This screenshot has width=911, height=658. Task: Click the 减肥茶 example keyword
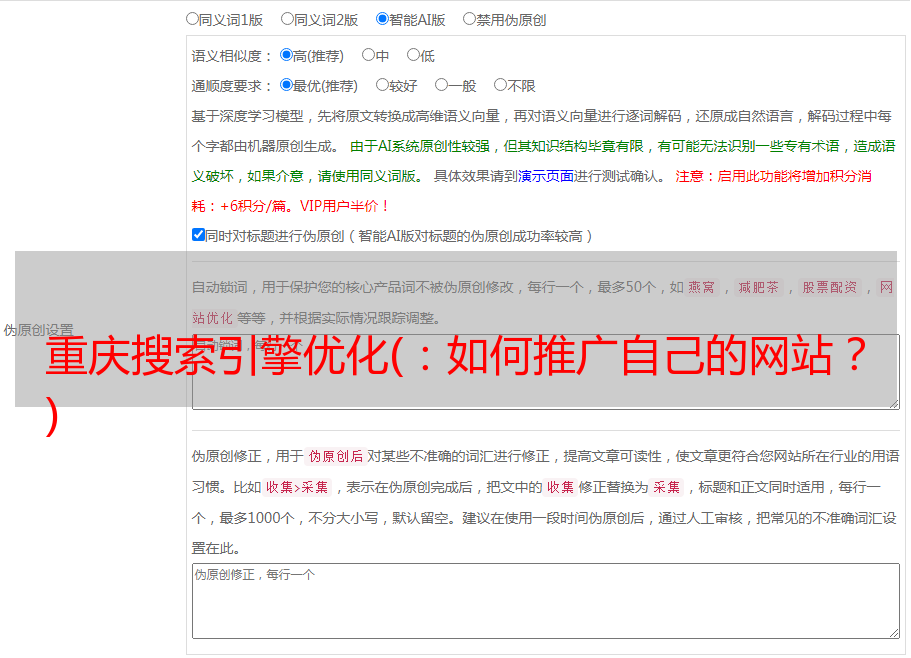pyautogui.click(x=758, y=287)
